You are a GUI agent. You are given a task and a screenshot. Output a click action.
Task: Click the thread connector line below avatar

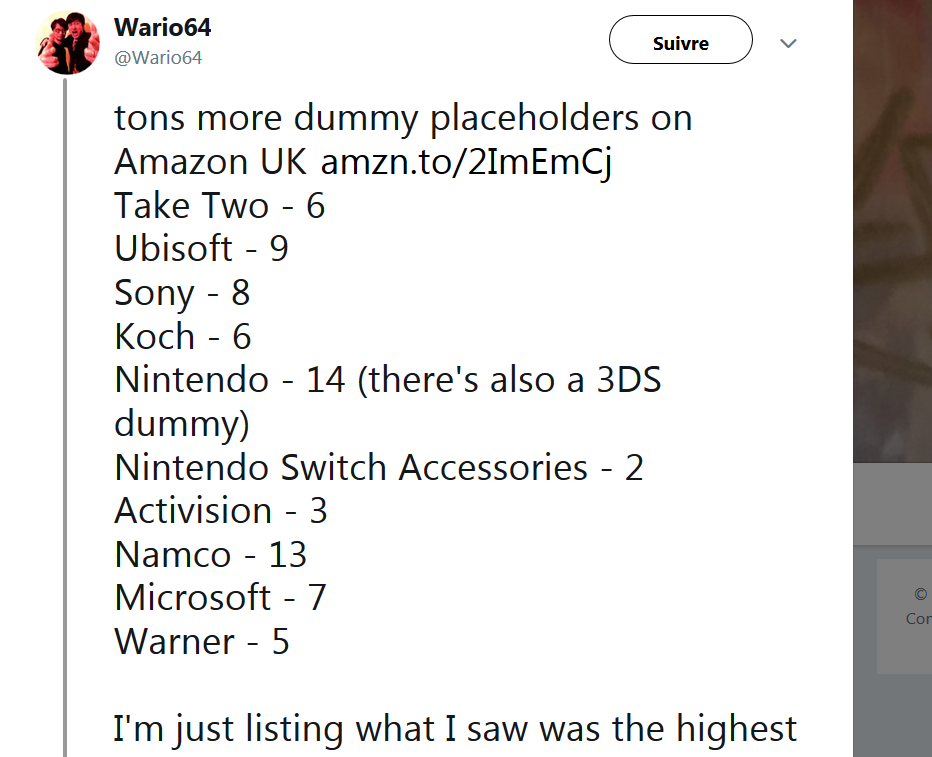65,416
